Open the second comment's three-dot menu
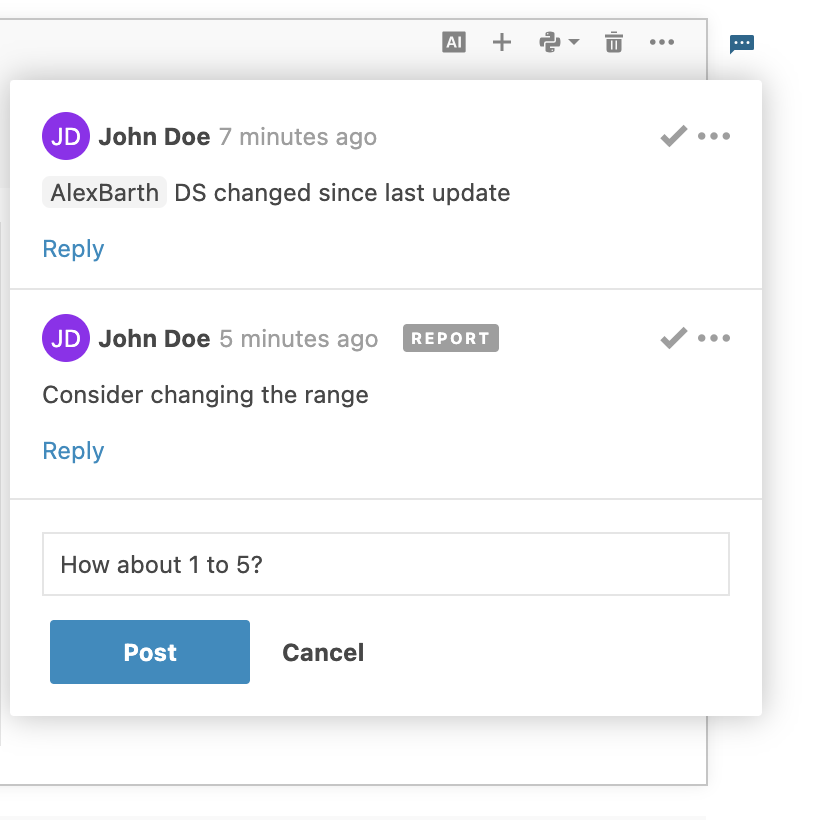The image size is (822, 820). [715, 338]
